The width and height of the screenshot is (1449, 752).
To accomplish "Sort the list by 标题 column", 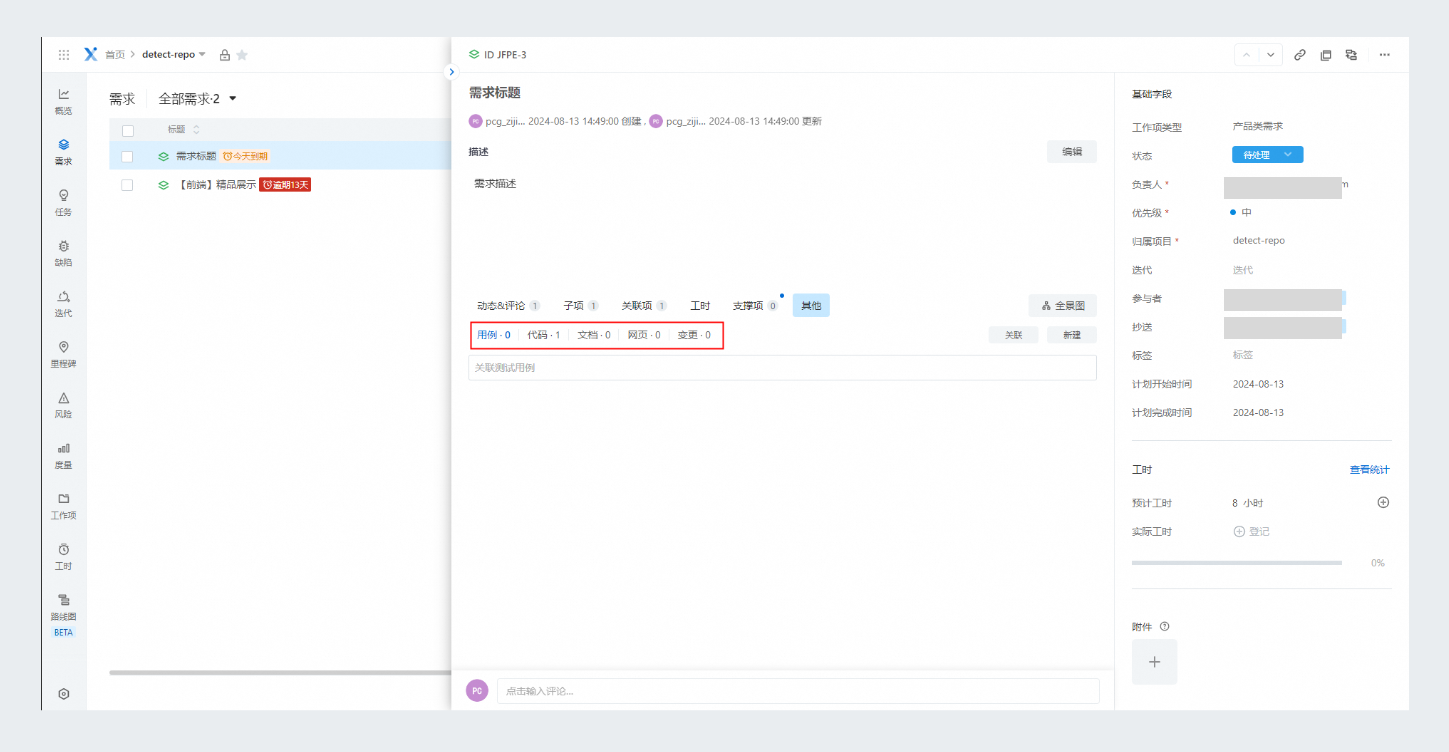I will pyautogui.click(x=183, y=130).
